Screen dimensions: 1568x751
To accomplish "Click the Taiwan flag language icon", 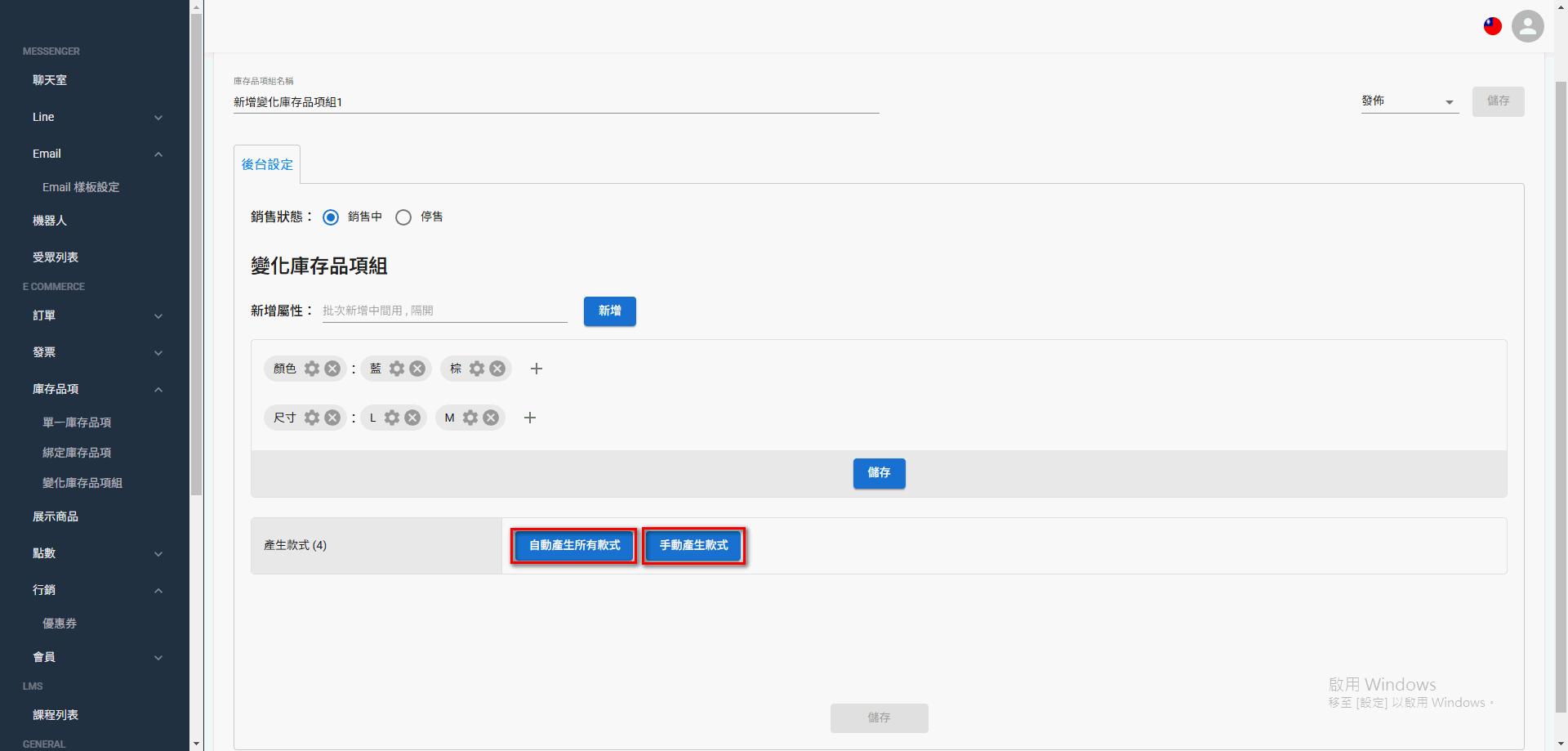I will pyautogui.click(x=1493, y=26).
